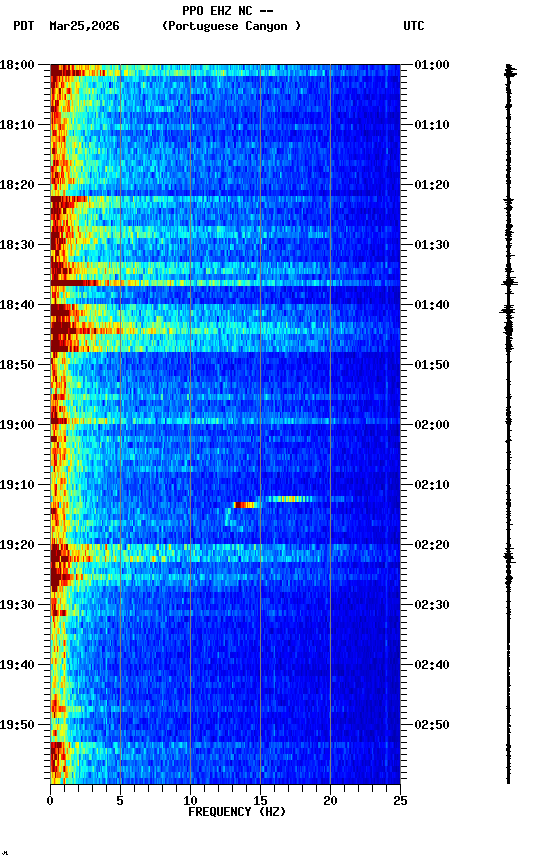This screenshot has height=864, width=552.
Task: Click the '10' frequency axis tick label
Action: tap(190, 801)
